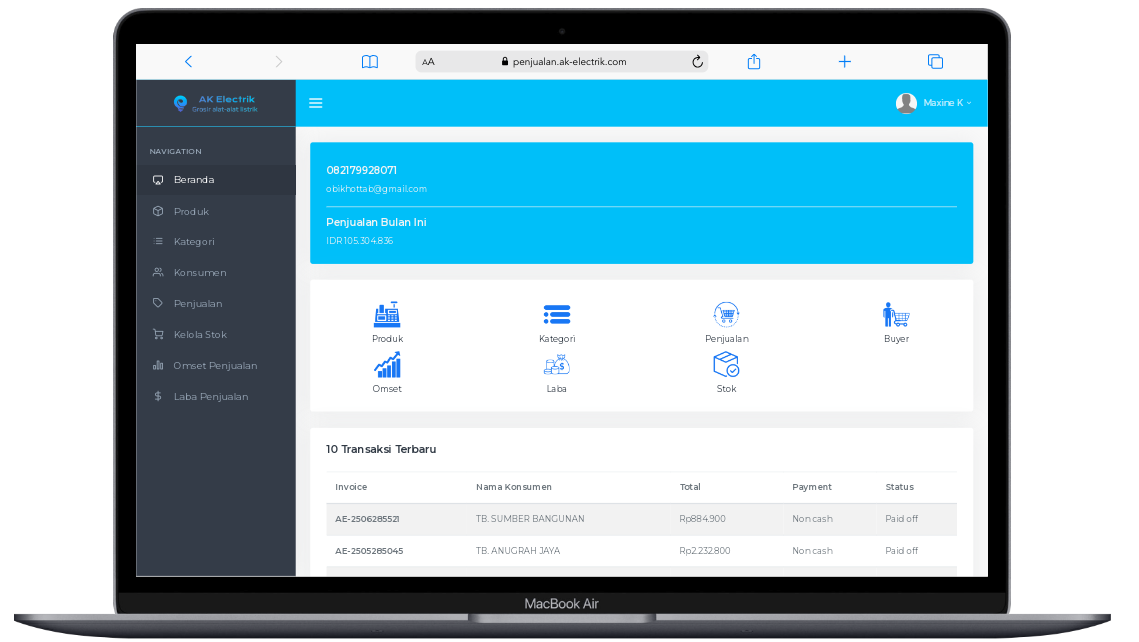The width and height of the screenshot is (1139, 642).
Task: Click the Maxine K profile avatar
Action: tap(906, 103)
